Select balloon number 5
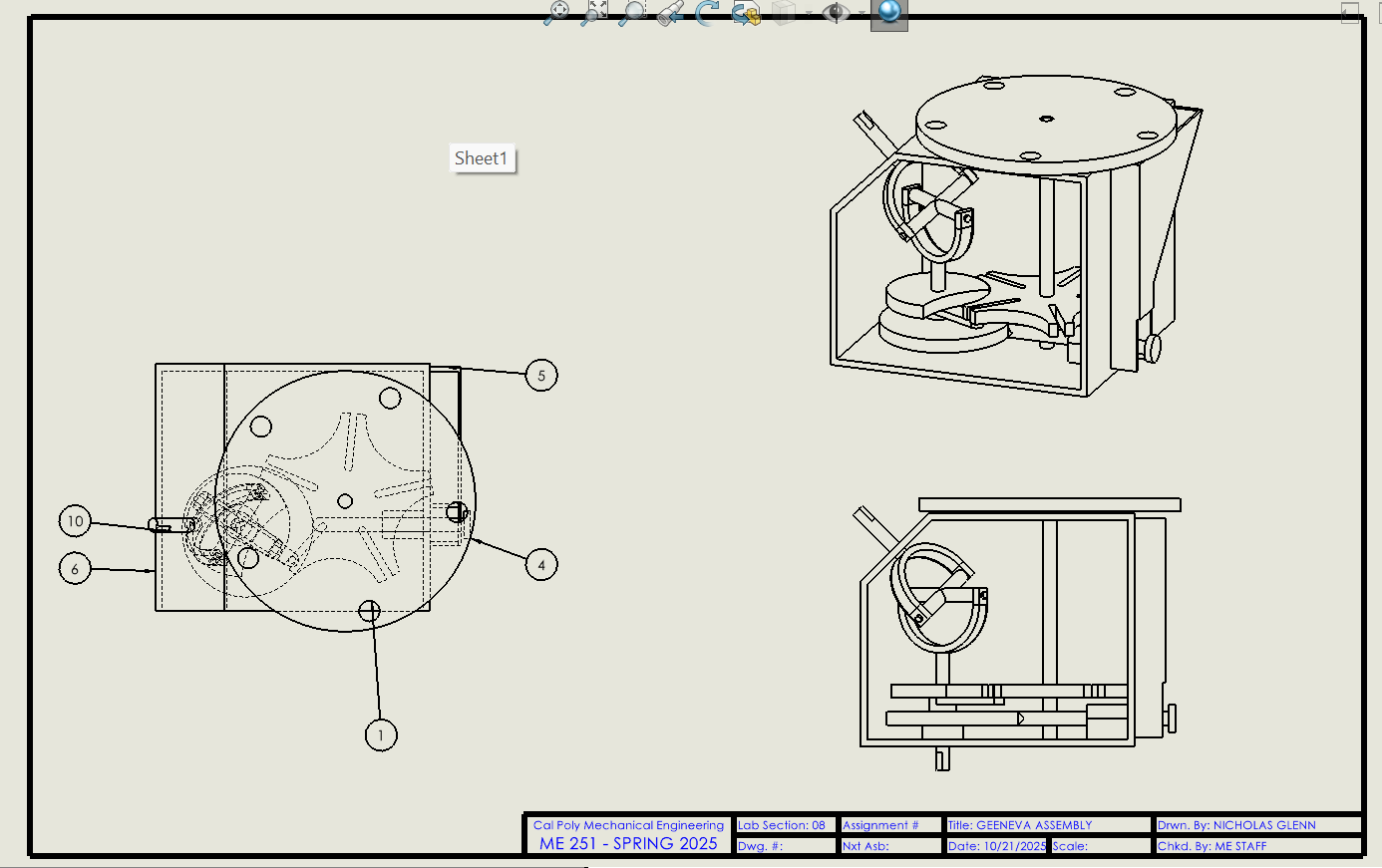The image size is (1382, 868). coord(541,376)
